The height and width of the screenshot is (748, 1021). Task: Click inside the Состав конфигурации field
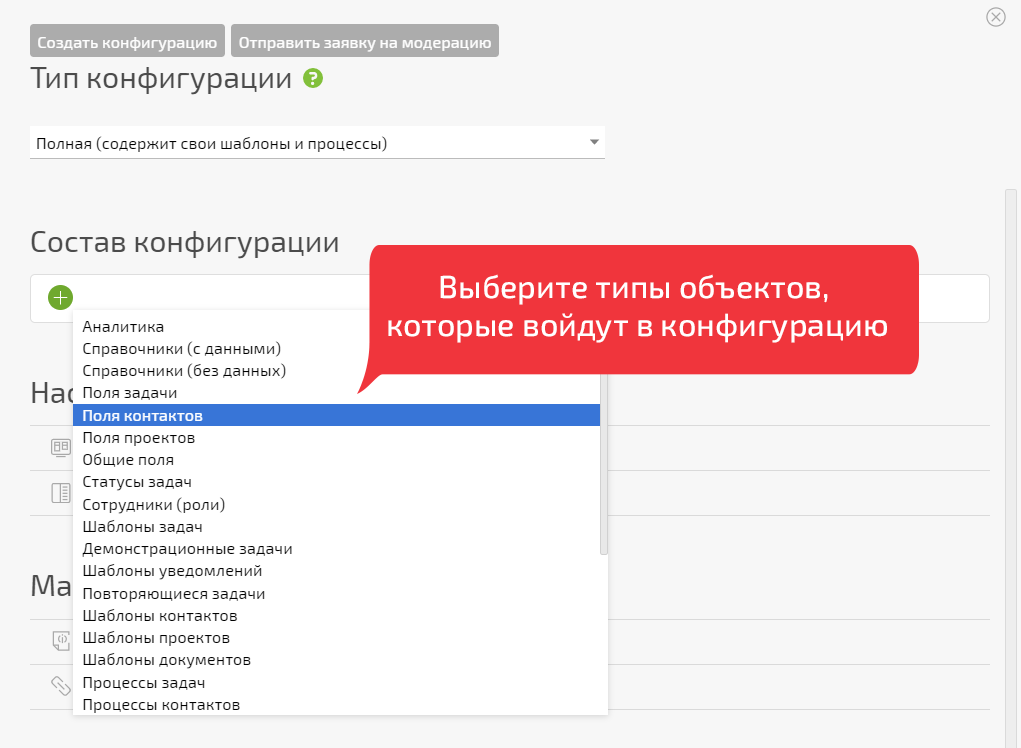[x=510, y=298]
